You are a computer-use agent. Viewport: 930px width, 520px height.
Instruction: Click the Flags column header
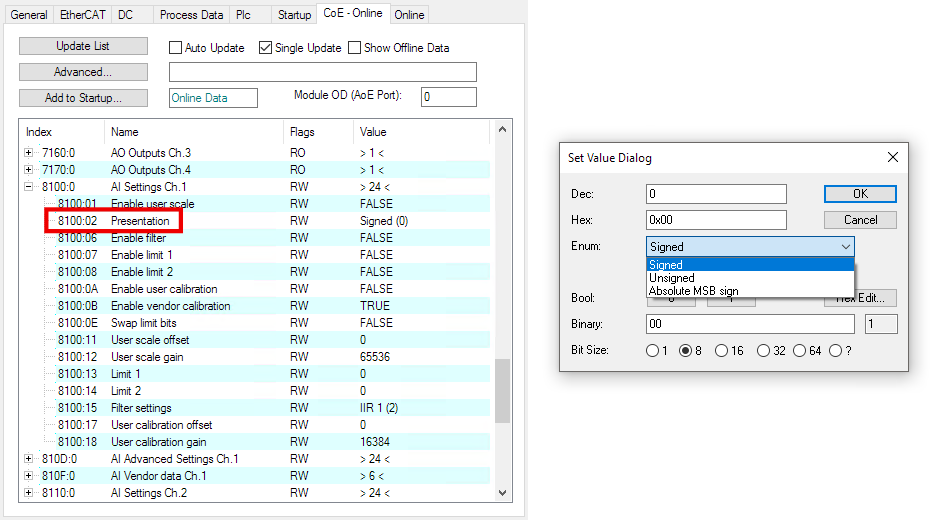[x=319, y=132]
